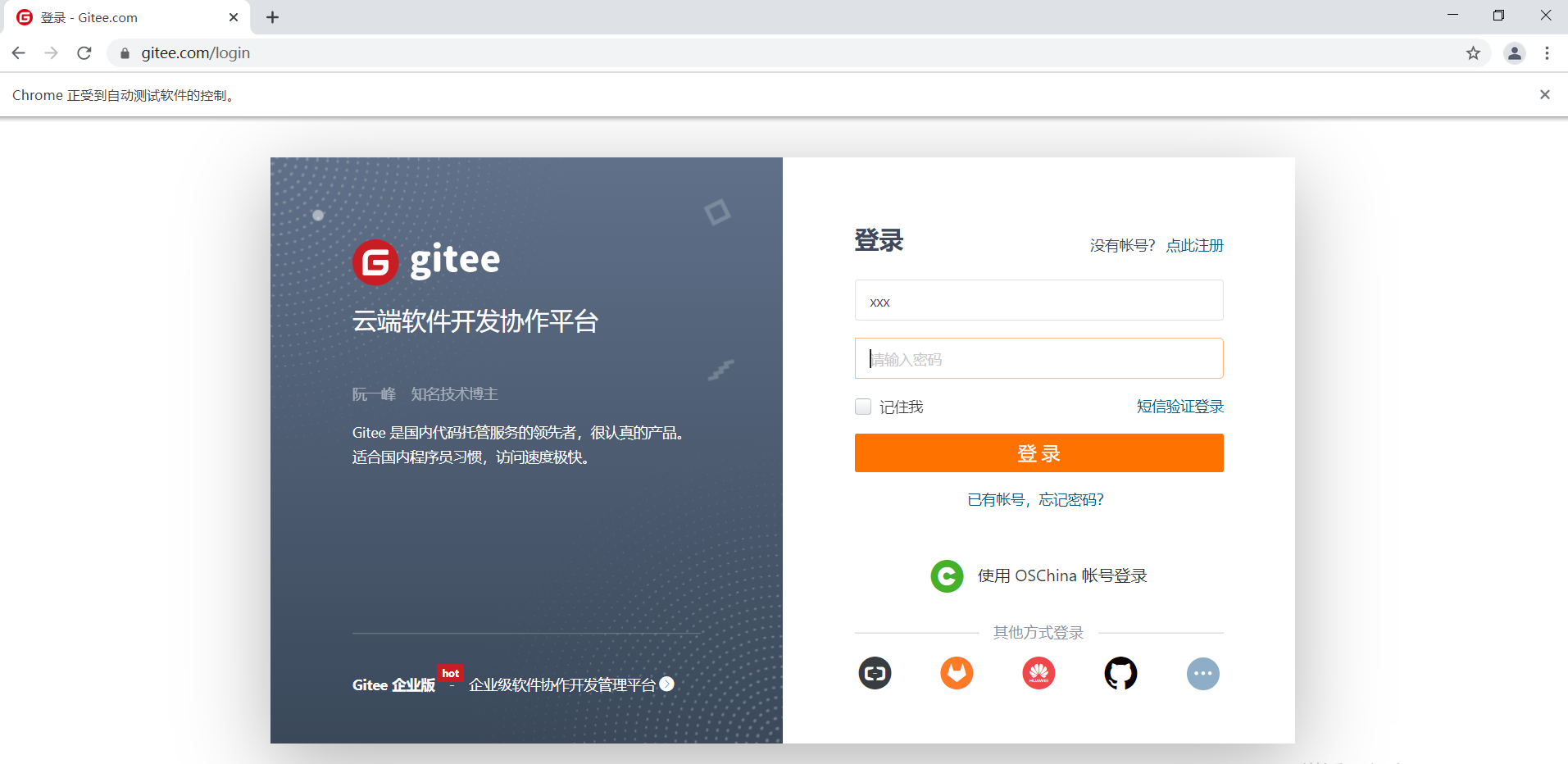Focus the 请输入密码 password field

click(x=1039, y=358)
